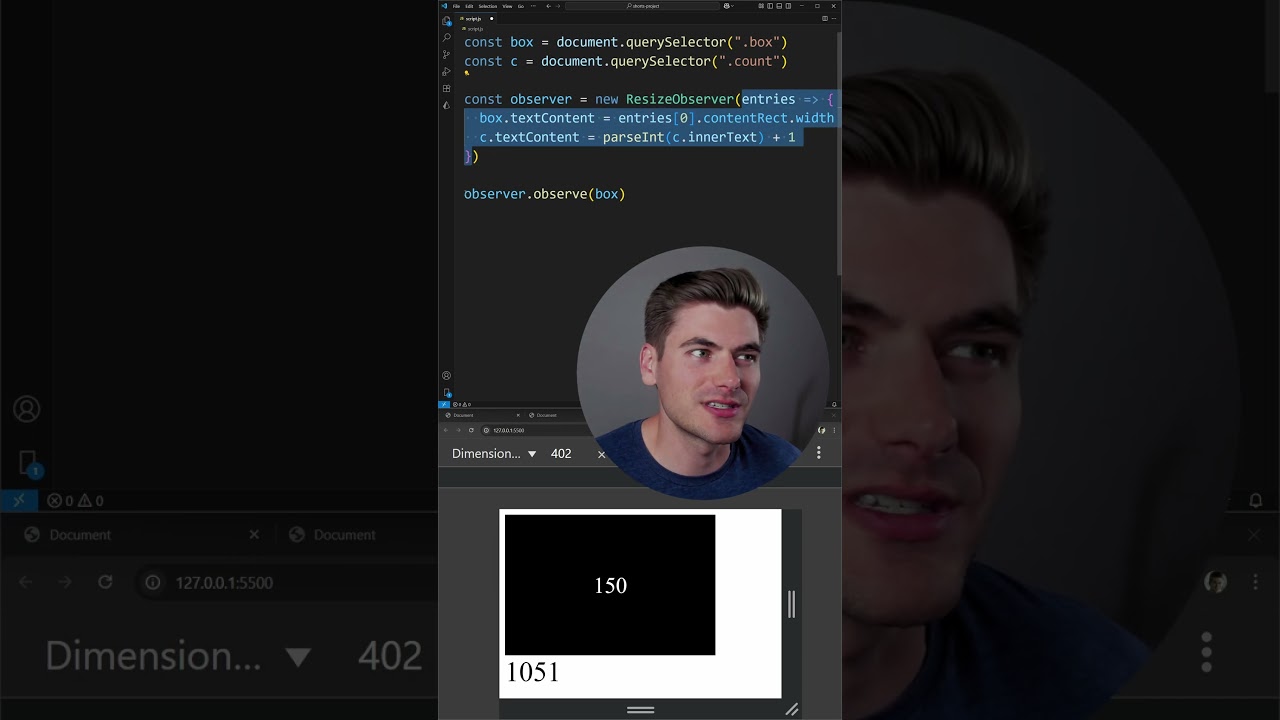Switch to the first Document browser tab
The image size is (1280, 720).
click(x=480, y=415)
